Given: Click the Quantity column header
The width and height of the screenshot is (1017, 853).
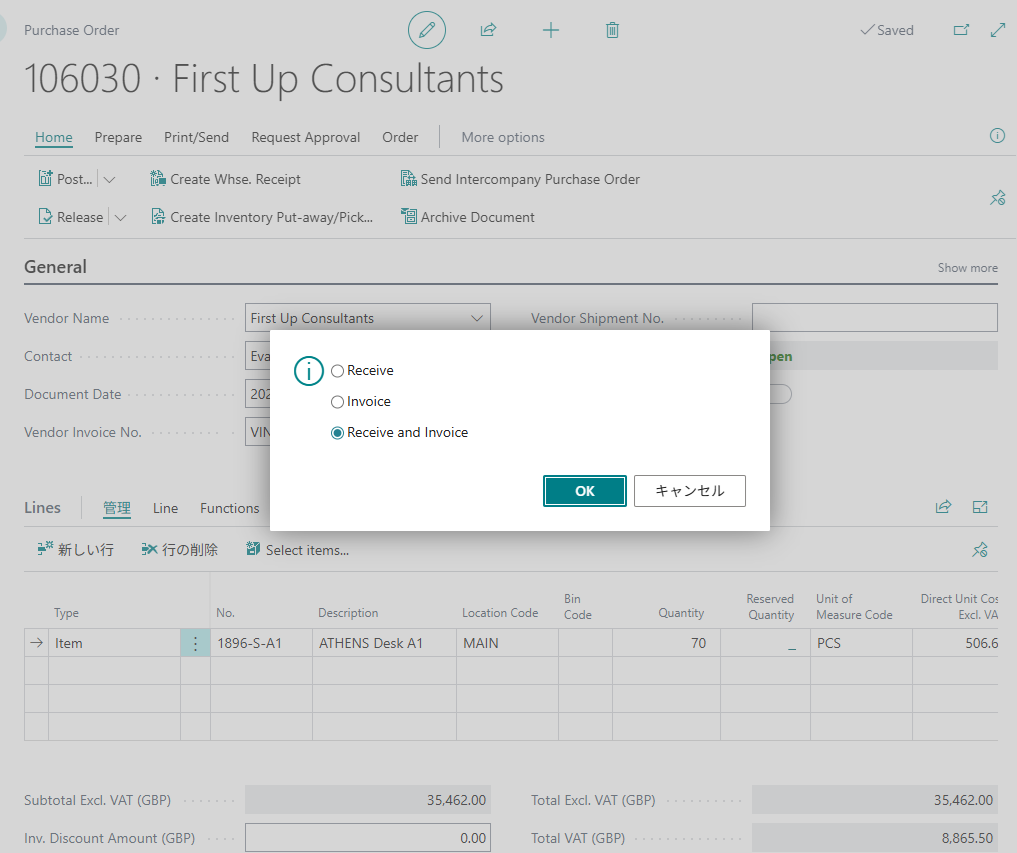Looking at the screenshot, I should tap(680, 612).
